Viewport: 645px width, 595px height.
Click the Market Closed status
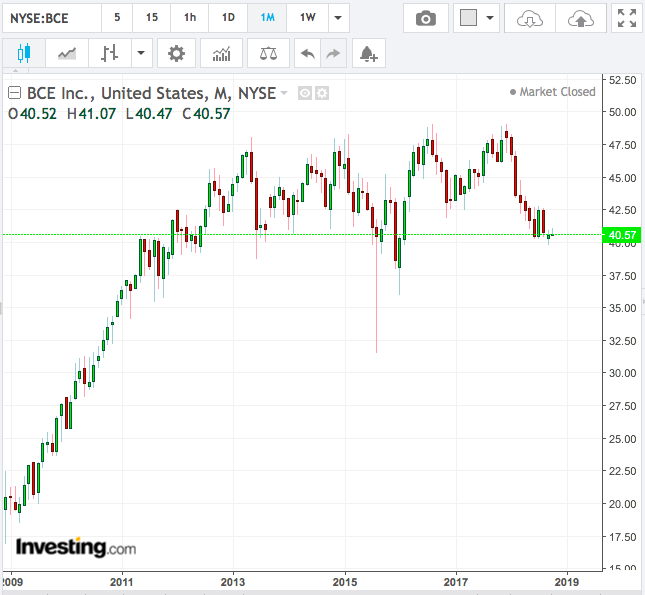(x=553, y=92)
